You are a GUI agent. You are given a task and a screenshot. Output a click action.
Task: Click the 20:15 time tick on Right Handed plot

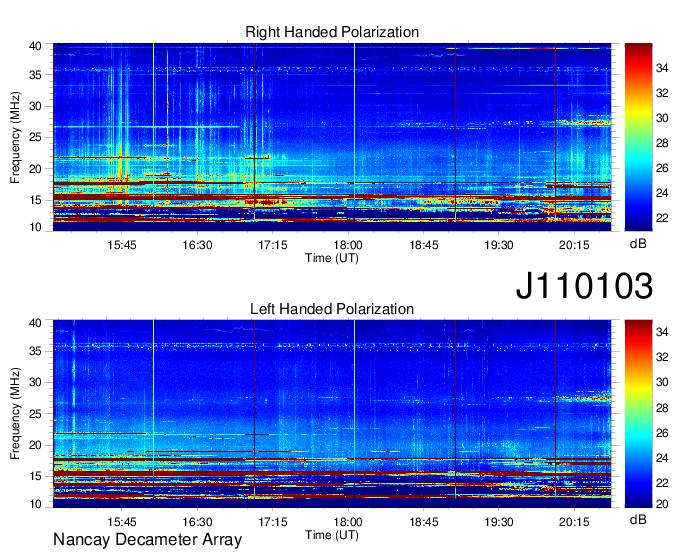tap(574, 245)
